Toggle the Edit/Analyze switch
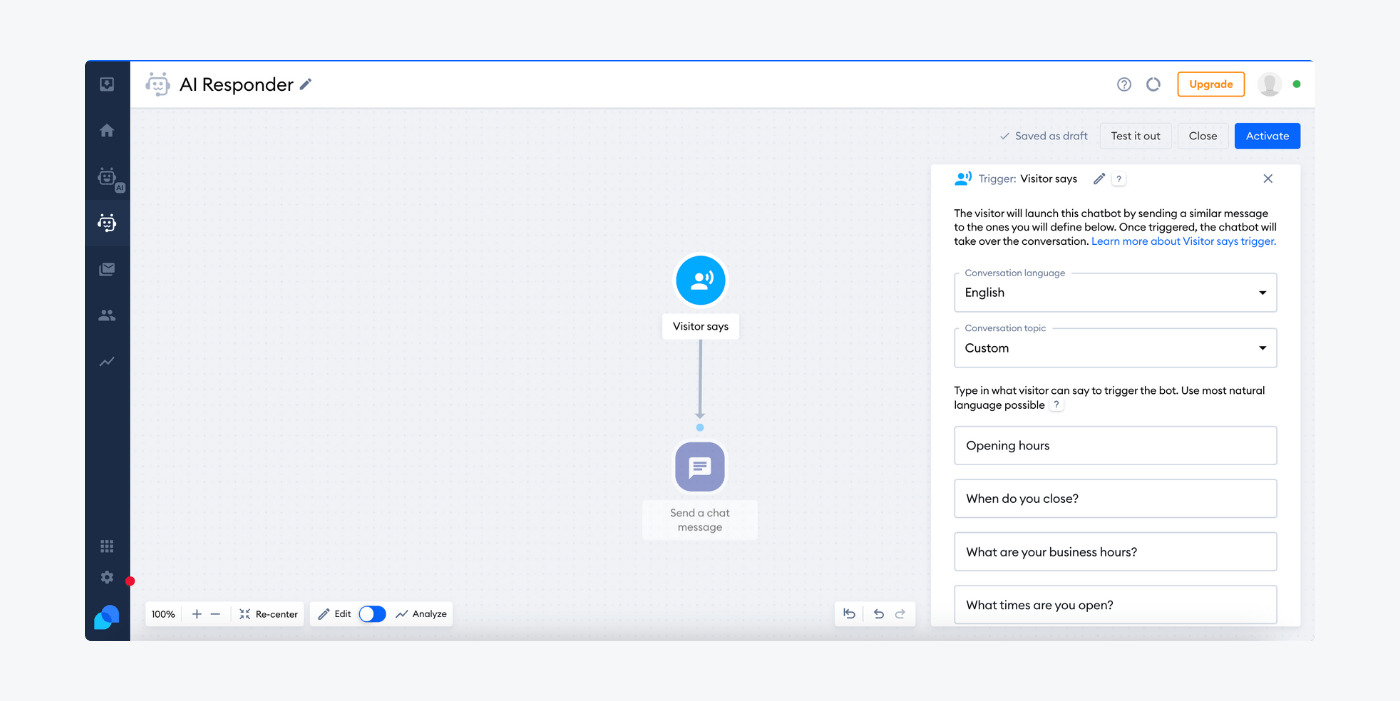 point(372,614)
